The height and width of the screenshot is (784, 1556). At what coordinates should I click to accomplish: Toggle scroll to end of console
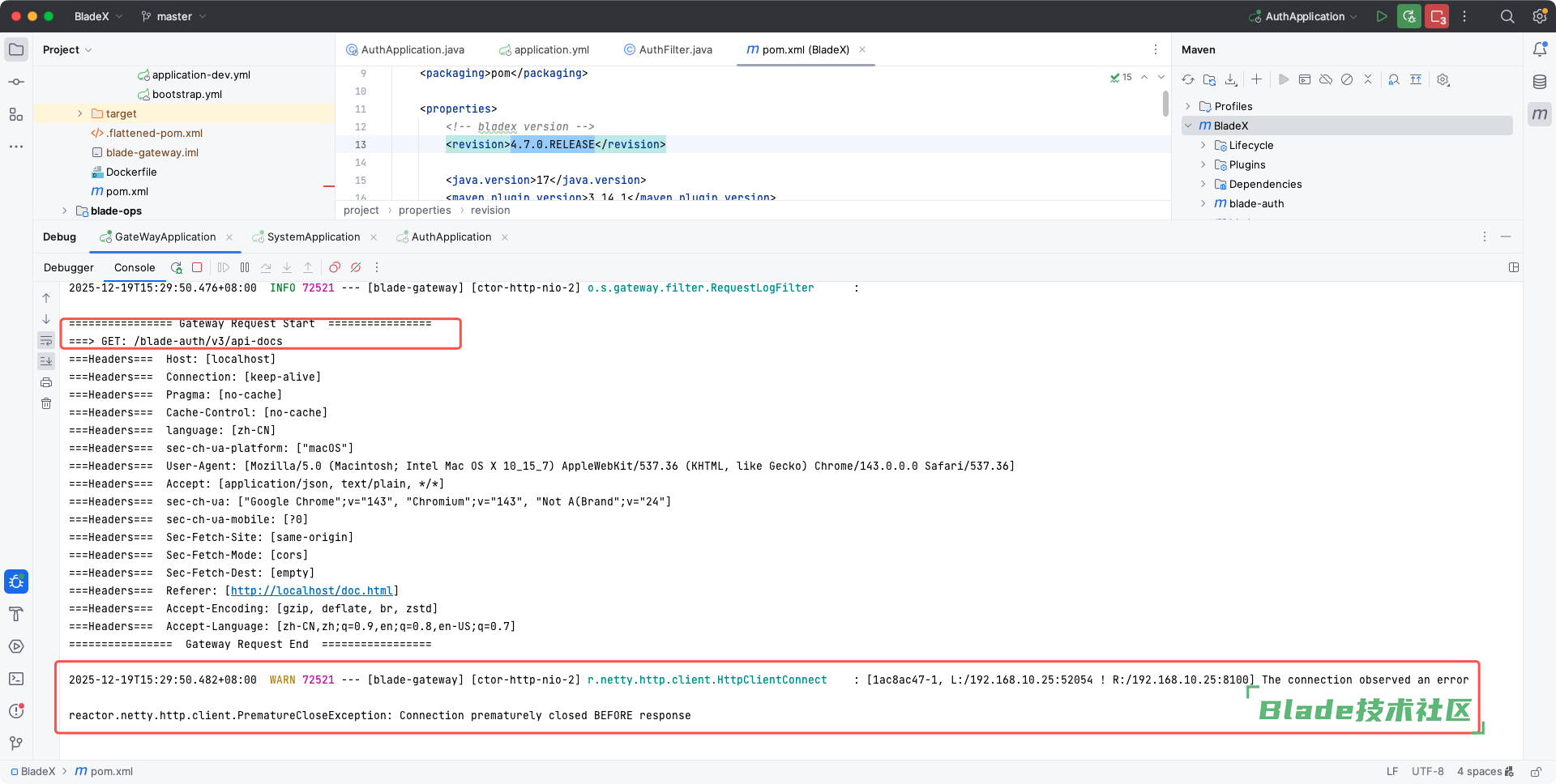click(46, 361)
